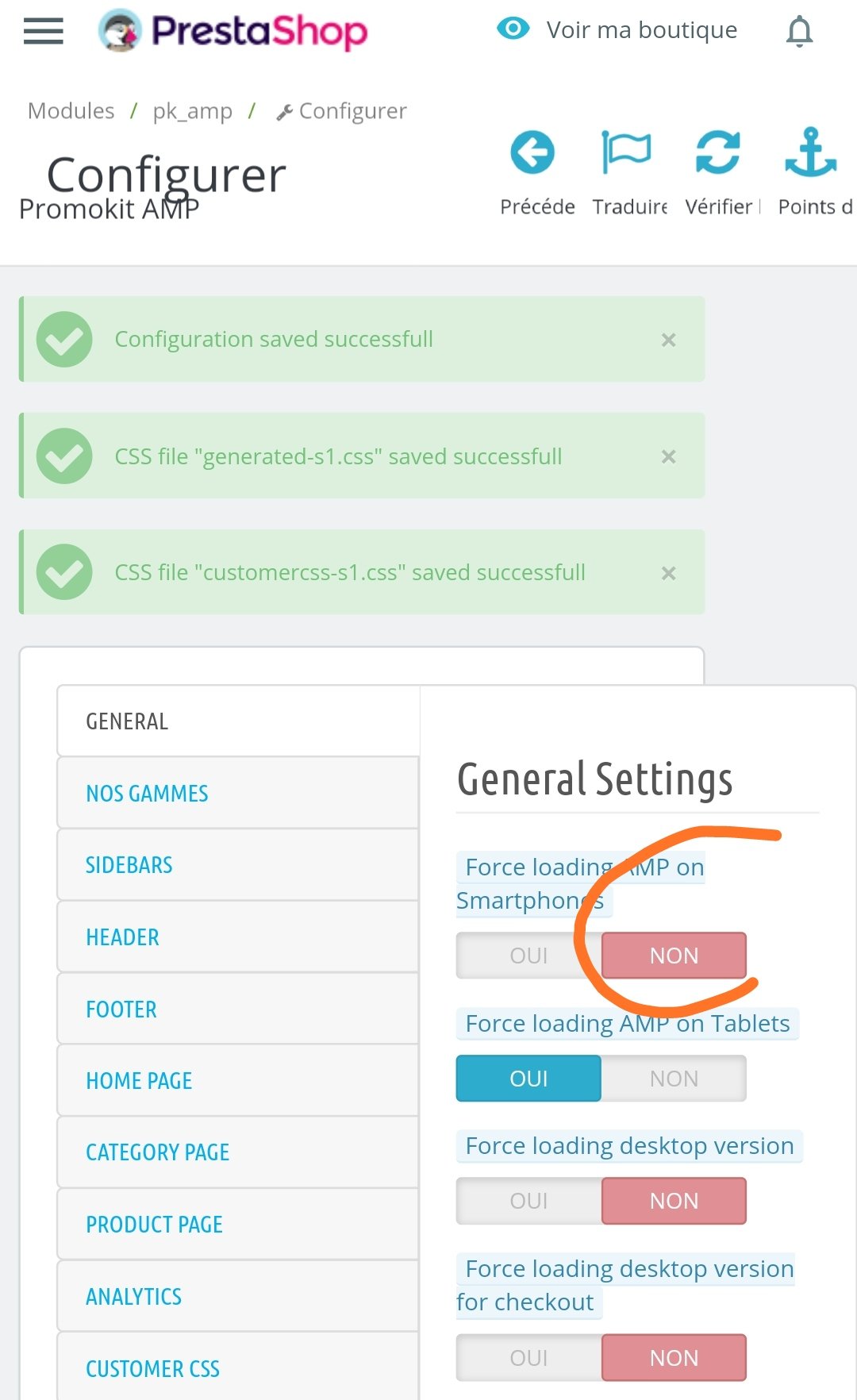This screenshot has height=1400, width=857.
Task: Switch to the PRODUCT PAGE tab
Action: click(x=154, y=1225)
